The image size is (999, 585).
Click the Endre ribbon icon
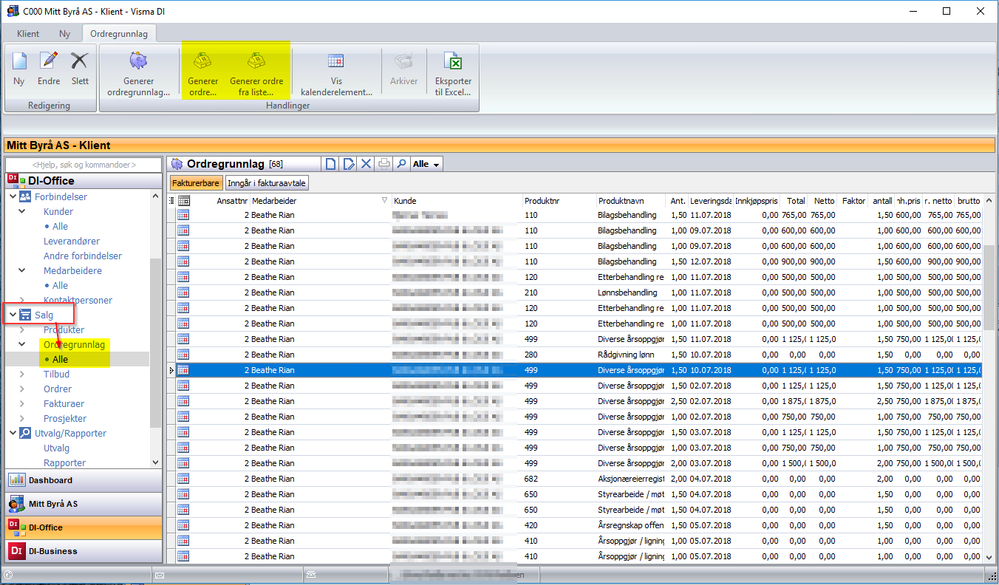coord(48,61)
